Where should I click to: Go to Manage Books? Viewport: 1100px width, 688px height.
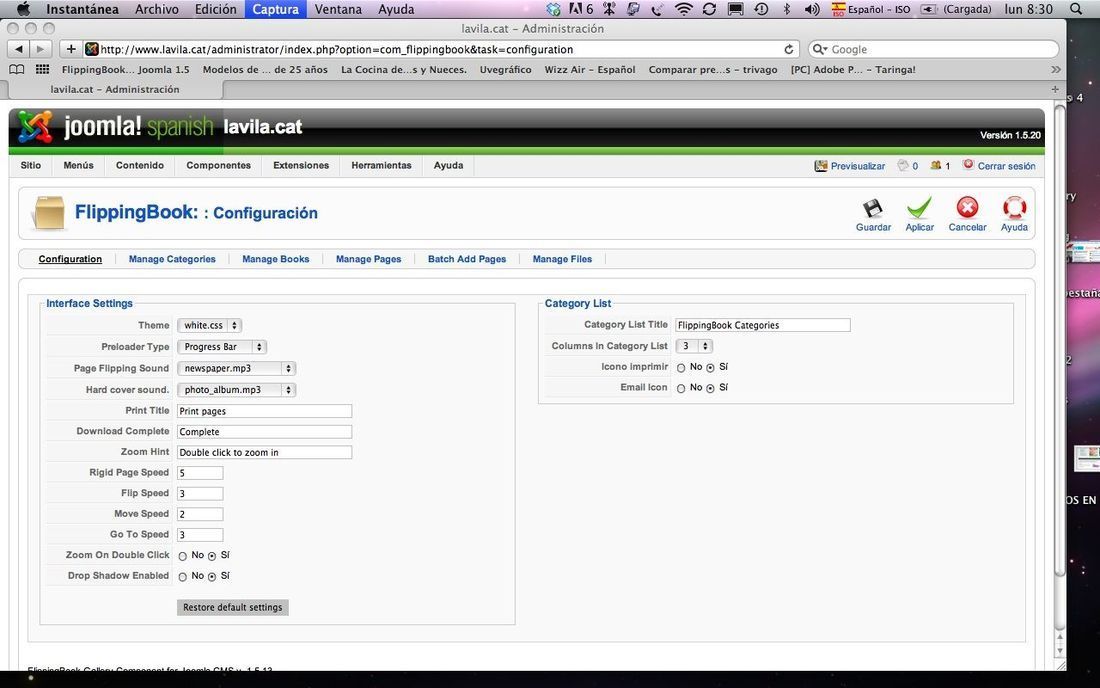(x=276, y=259)
